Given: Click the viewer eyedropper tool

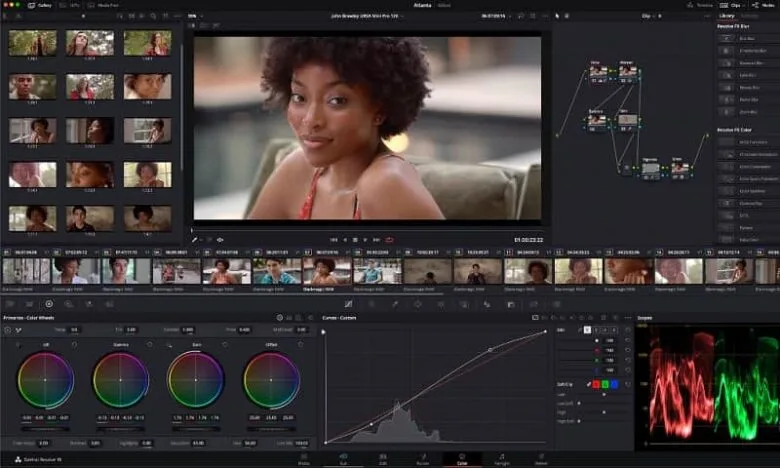Looking at the screenshot, I should [x=195, y=240].
